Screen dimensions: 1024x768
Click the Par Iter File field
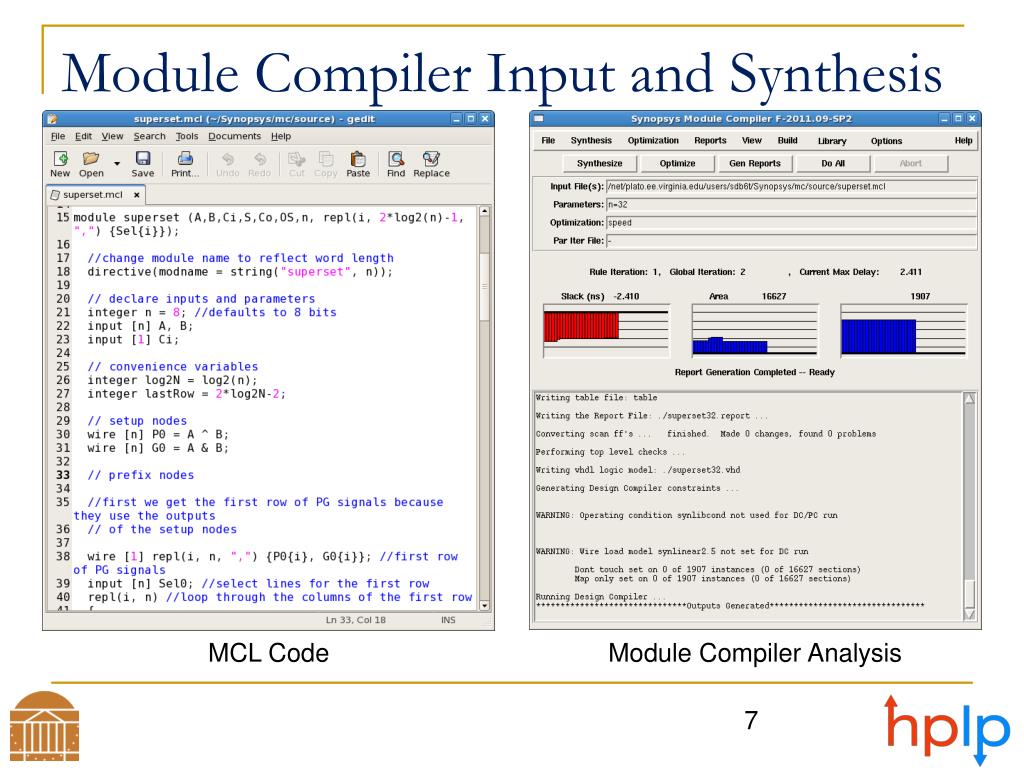point(792,241)
